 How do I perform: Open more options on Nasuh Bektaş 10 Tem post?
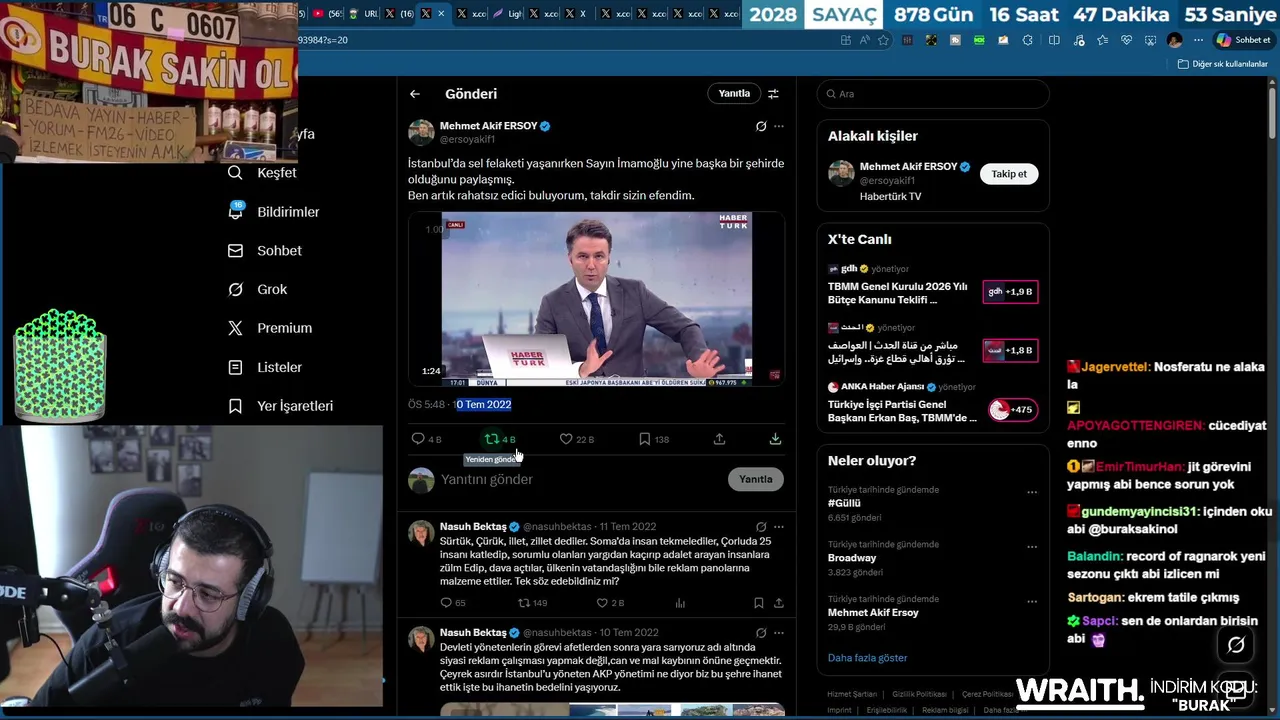(779, 633)
